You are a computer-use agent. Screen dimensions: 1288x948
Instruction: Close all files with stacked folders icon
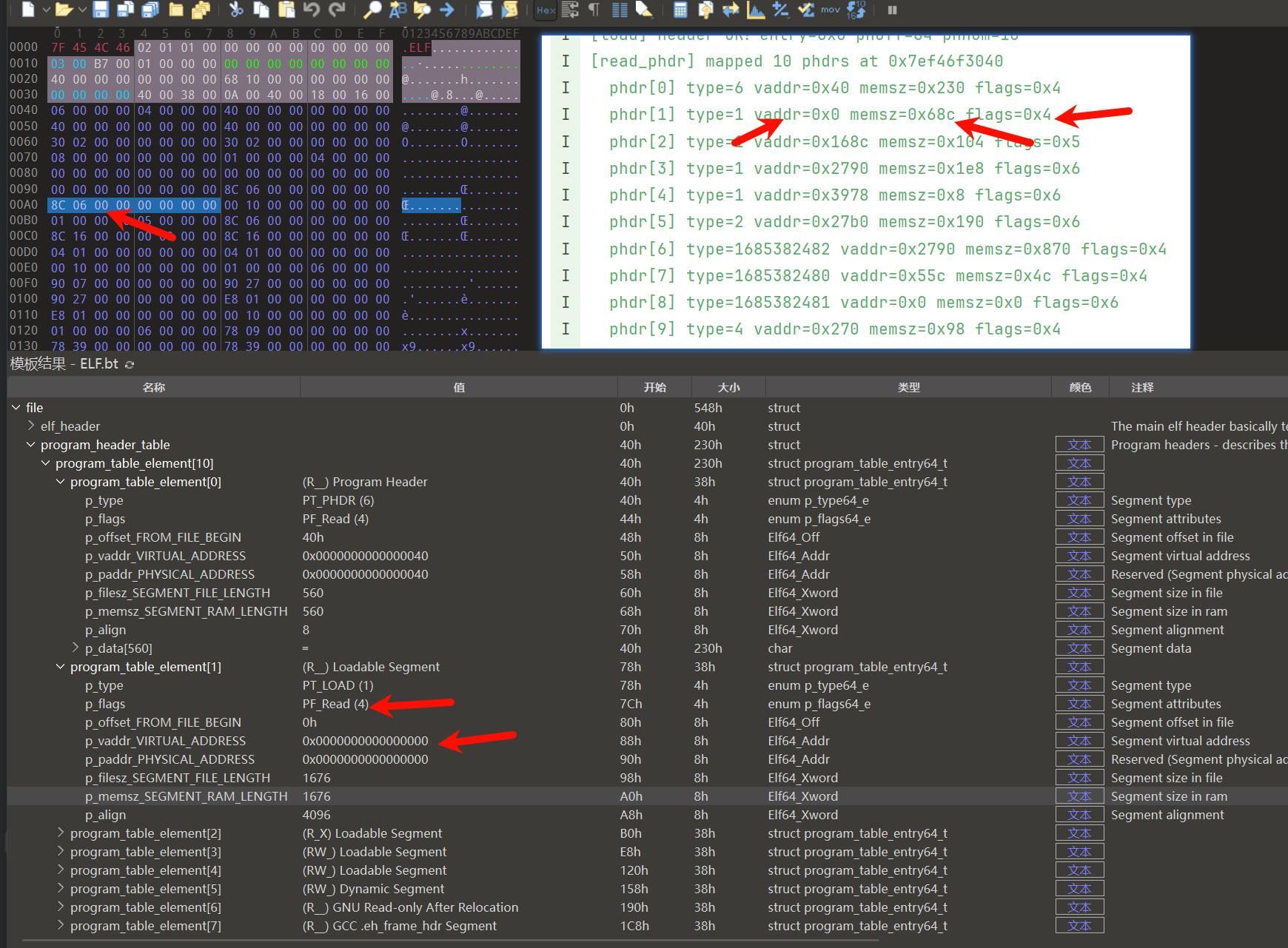pyautogui.click(x=201, y=10)
